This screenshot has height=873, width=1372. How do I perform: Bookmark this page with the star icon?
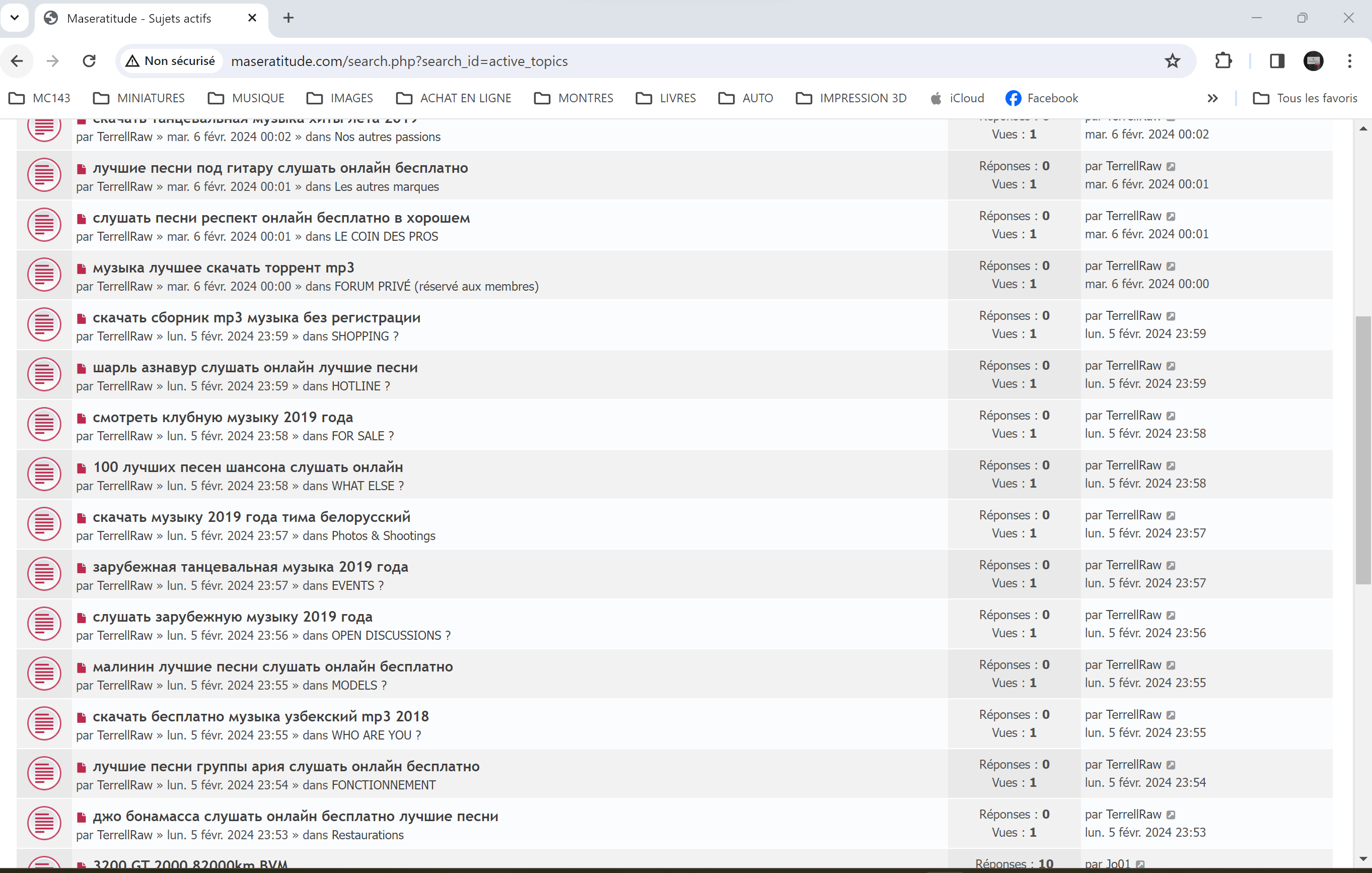pos(1172,61)
